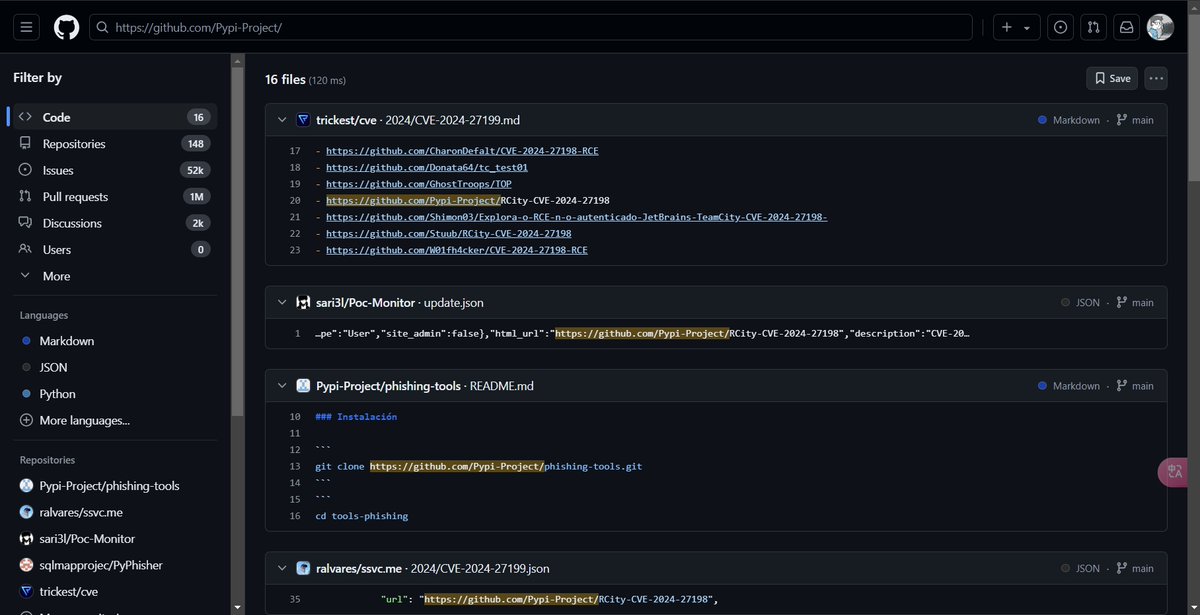The width and height of the screenshot is (1200, 615).
Task: Click the search magnifier icon in search bar
Action: pyautogui.click(x=102, y=27)
